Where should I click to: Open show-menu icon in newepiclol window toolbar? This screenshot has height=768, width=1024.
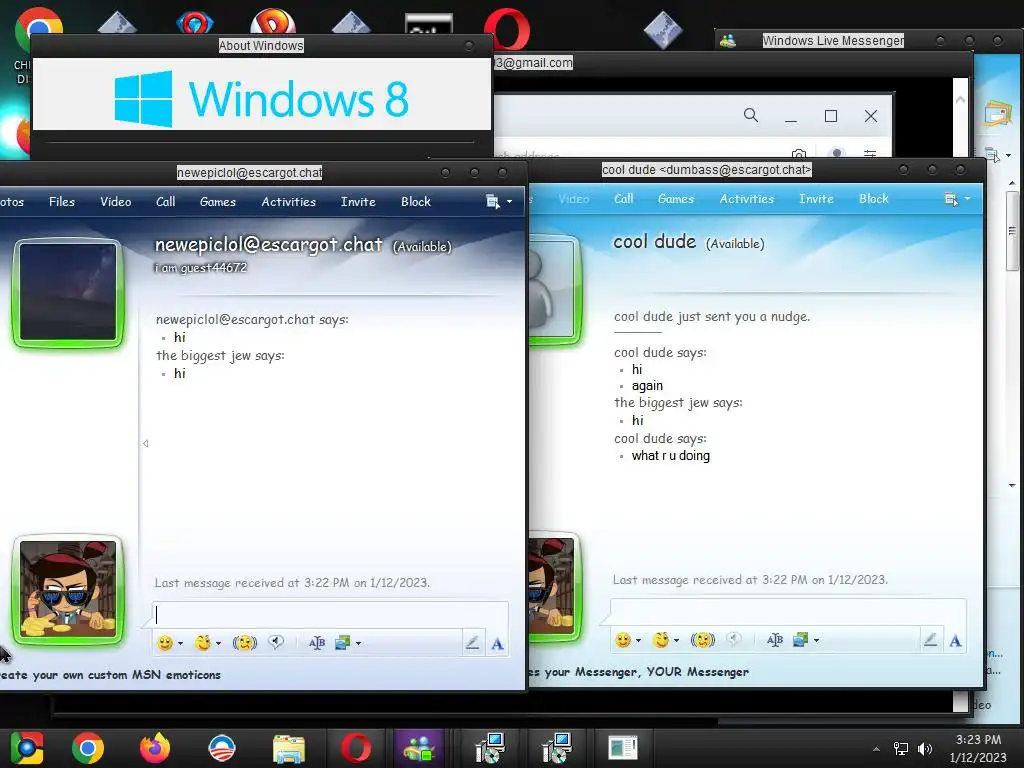tap(499, 202)
